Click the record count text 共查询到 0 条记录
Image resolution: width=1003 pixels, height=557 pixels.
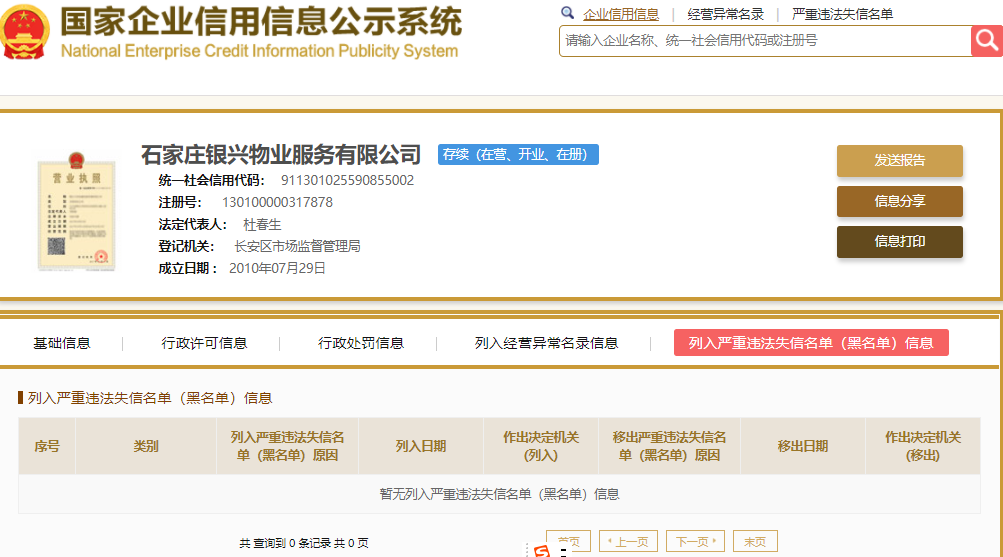coord(285,543)
